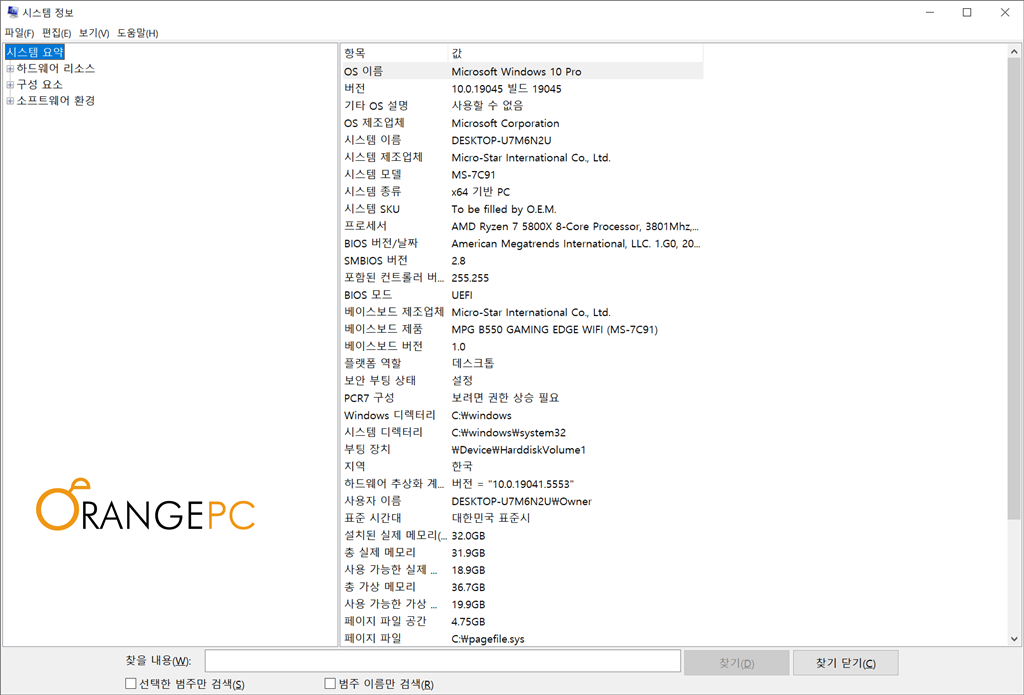Select the 지역 row
The image size is (1024, 695).
[522, 467]
